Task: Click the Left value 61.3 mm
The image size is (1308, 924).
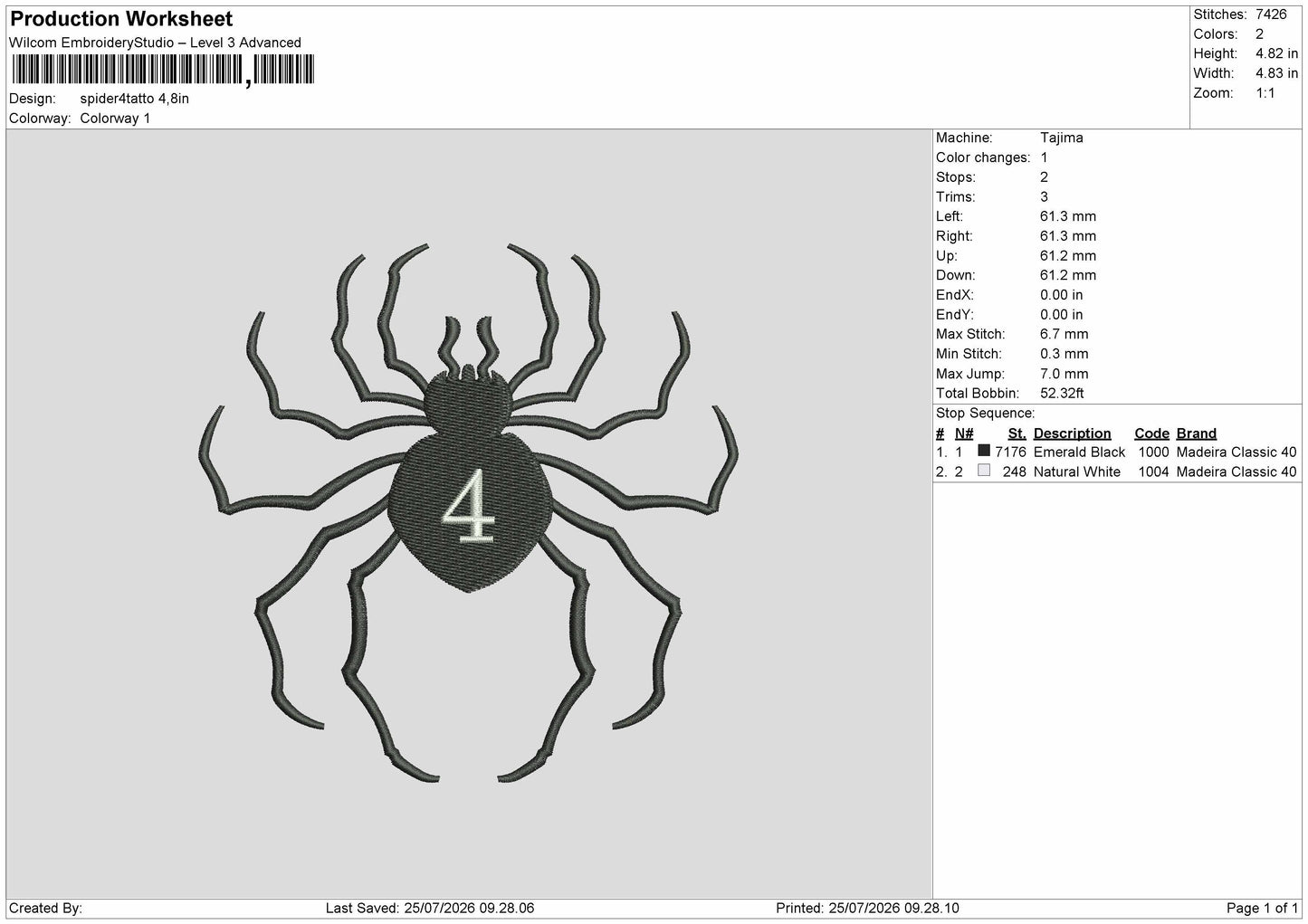Action: (x=1068, y=216)
